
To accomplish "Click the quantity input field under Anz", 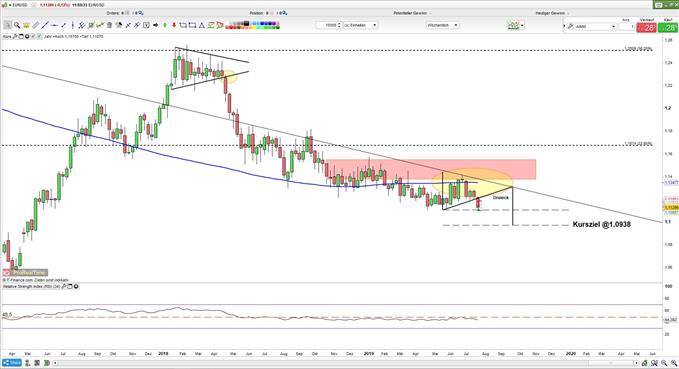I will pos(626,26).
